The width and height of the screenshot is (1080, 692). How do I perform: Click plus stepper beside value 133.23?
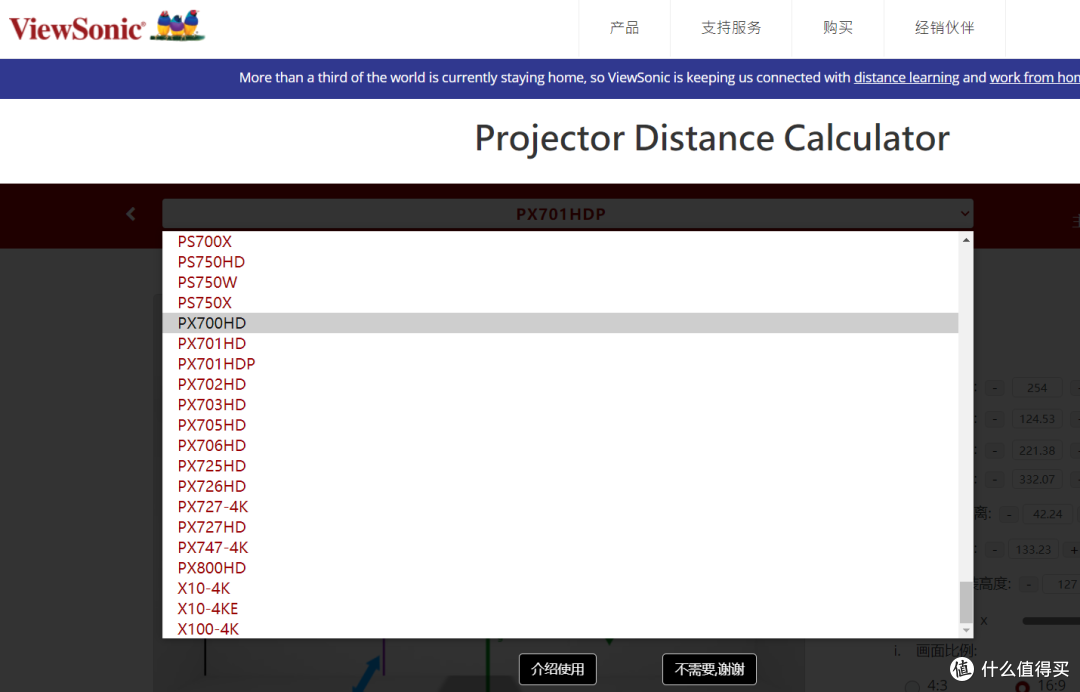pyautogui.click(x=1072, y=549)
